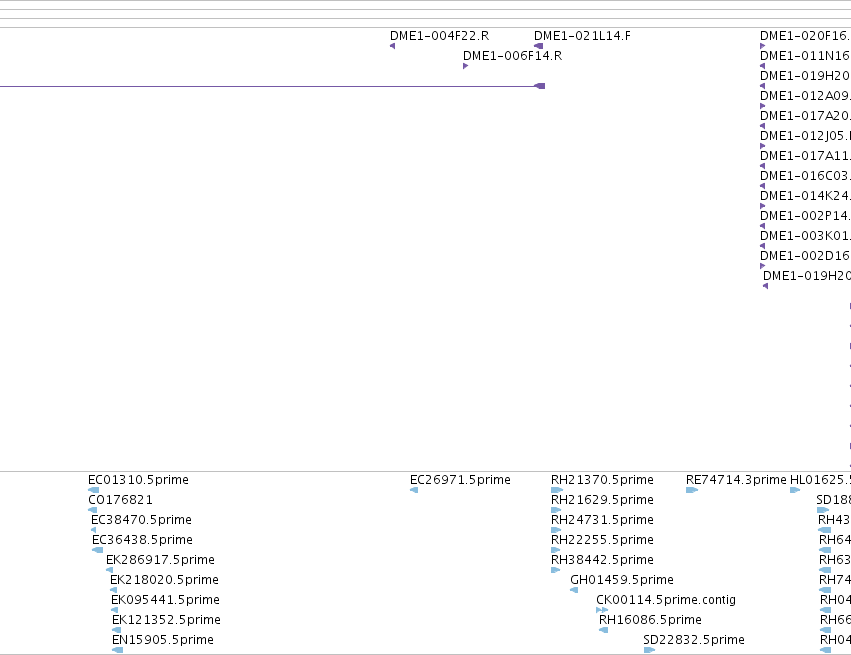This screenshot has height=655, width=851.
Task: Click the blue arrow under EK286917.5prime
Action: coord(109,570)
